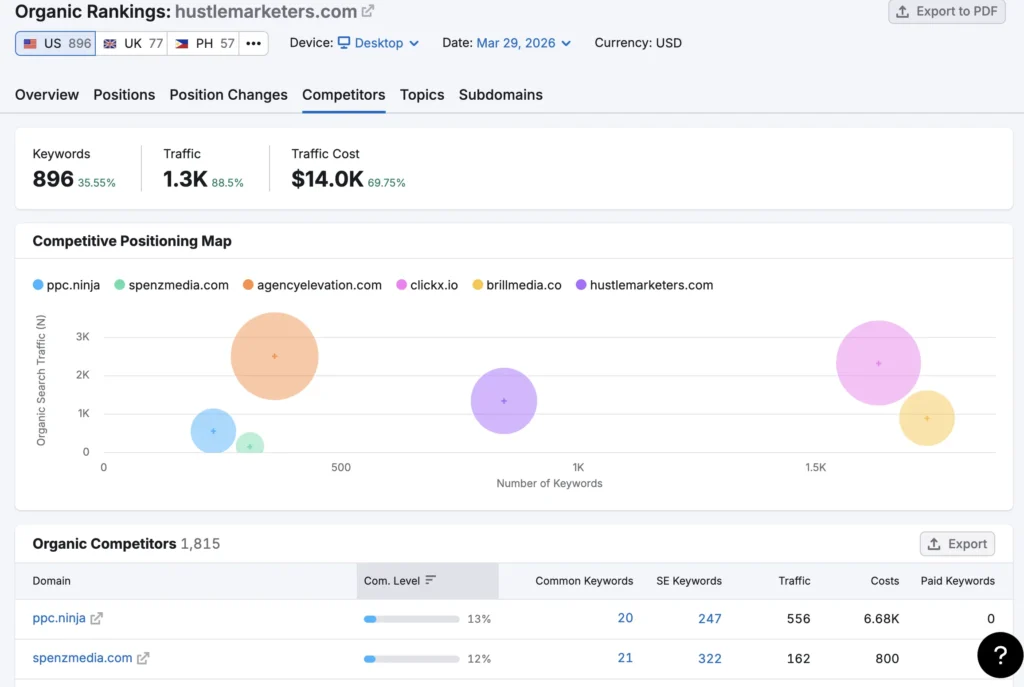This screenshot has width=1024, height=687.
Task: Open the spenzmedia.com domain link
Action: [82, 658]
